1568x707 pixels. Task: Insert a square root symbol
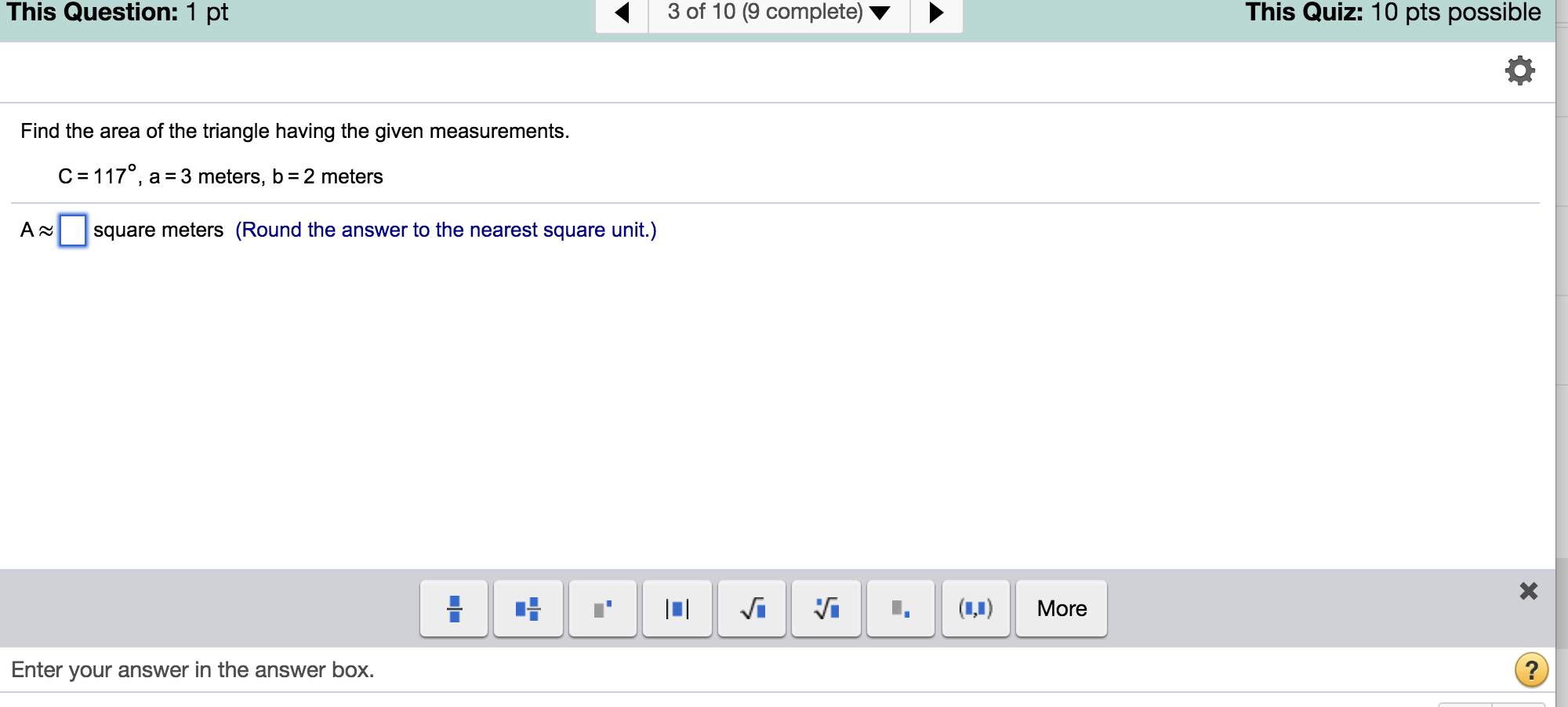tap(751, 608)
